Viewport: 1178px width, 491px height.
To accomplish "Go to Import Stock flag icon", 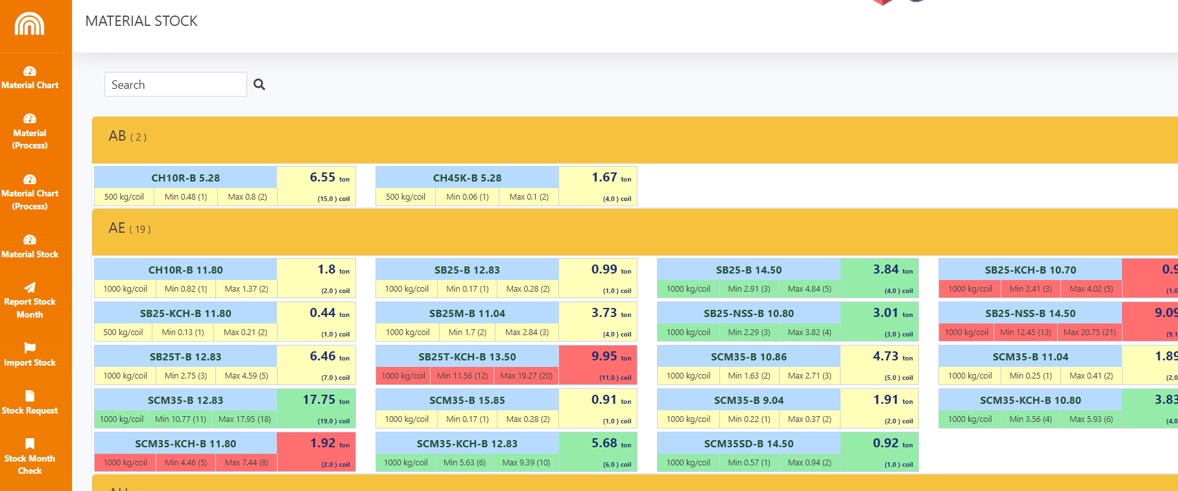I will [30, 348].
